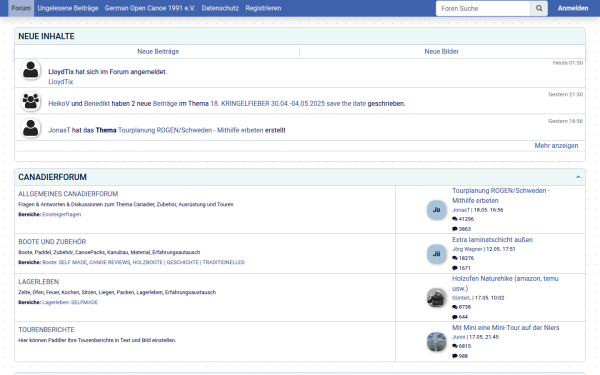Open the Allgemeines Canadierforum board
The image size is (600, 375).
(x=68, y=194)
